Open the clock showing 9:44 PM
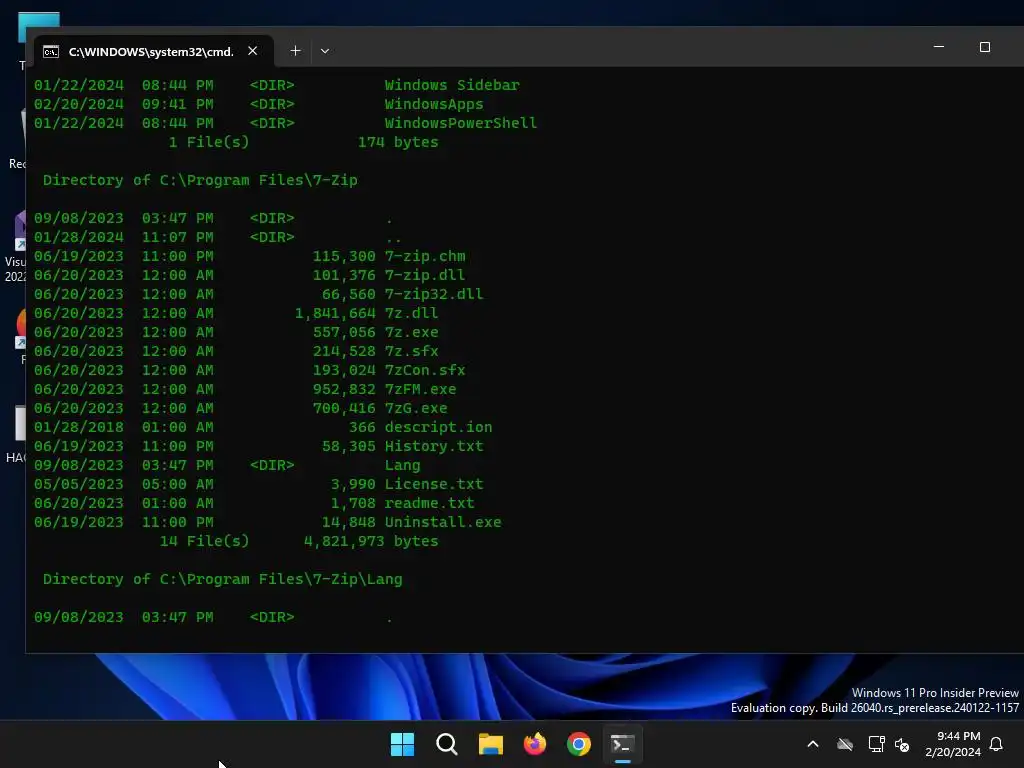The image size is (1024, 768). pyautogui.click(x=953, y=744)
